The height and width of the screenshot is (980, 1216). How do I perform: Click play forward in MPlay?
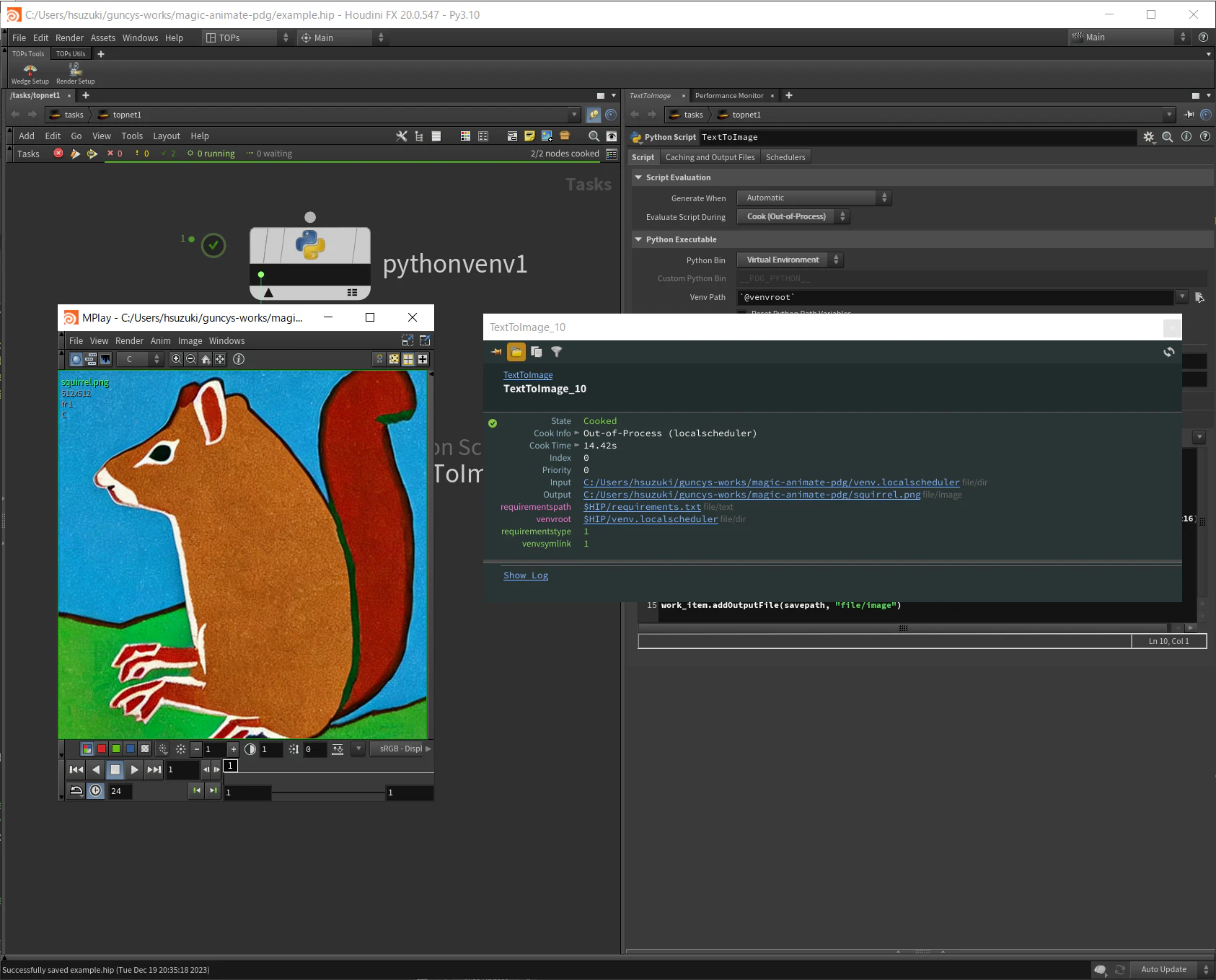click(x=134, y=769)
